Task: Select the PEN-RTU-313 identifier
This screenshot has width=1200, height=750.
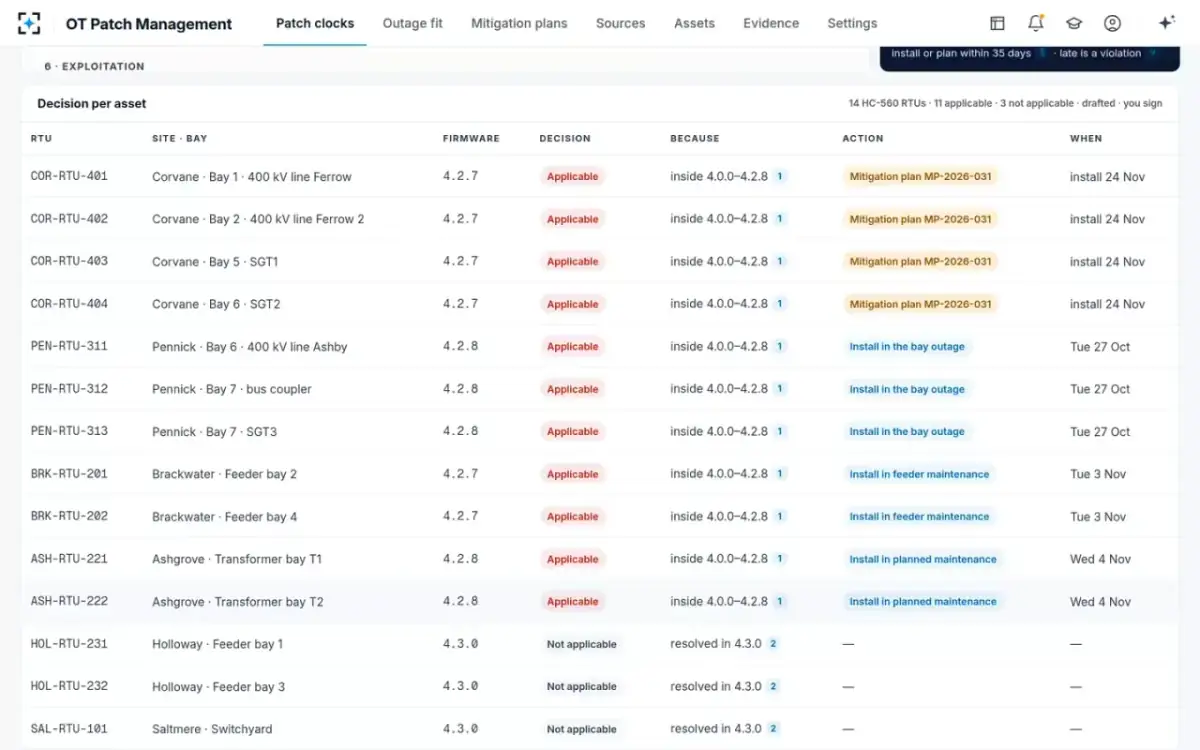Action: [69, 431]
